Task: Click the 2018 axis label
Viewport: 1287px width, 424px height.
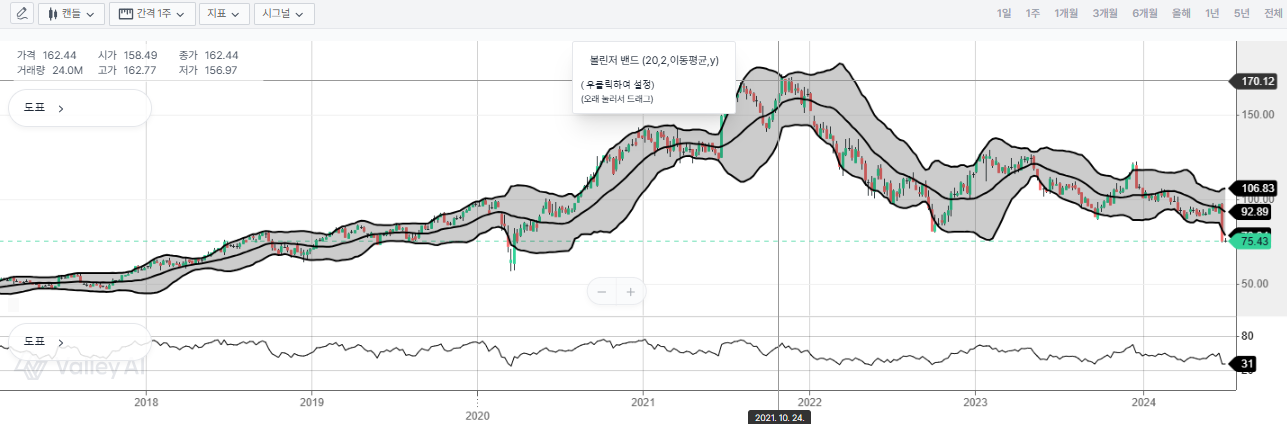Action: pos(146,403)
